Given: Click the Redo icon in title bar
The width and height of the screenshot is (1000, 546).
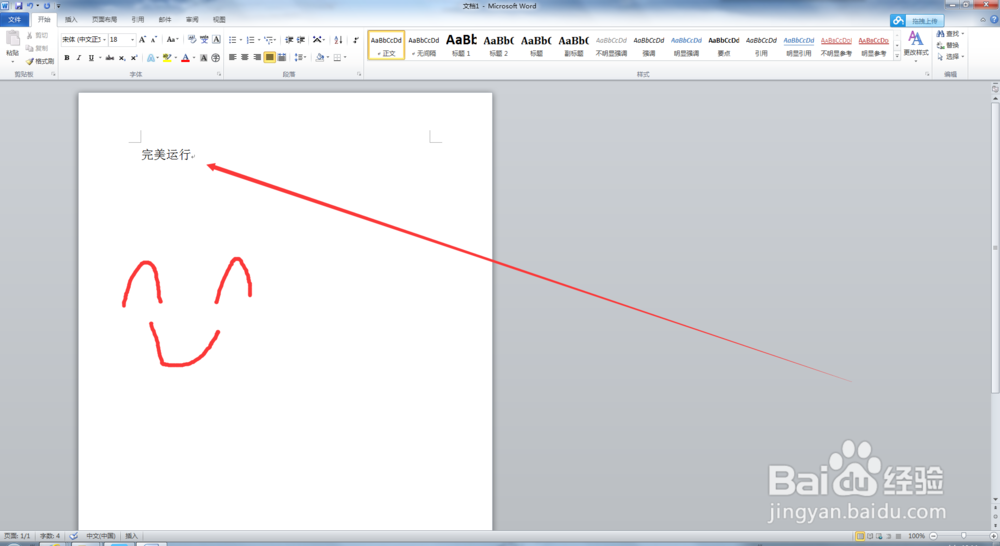Looking at the screenshot, I should pyautogui.click(x=47, y=6).
